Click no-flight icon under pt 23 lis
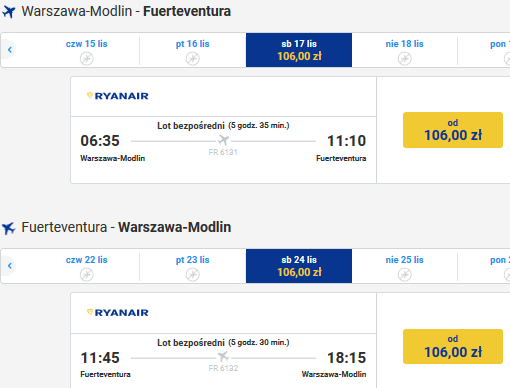The height and width of the screenshot is (388, 510). [x=193, y=275]
